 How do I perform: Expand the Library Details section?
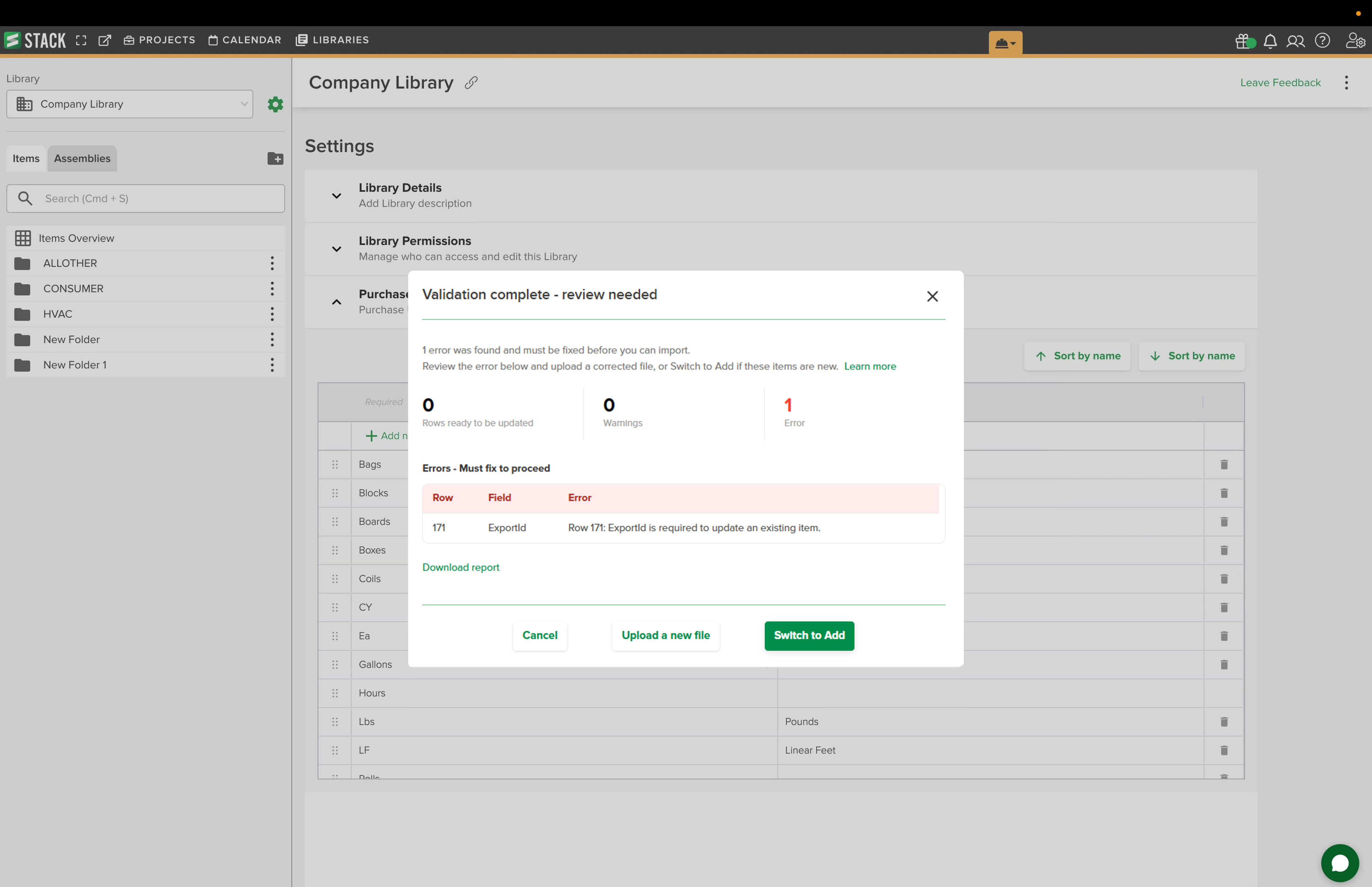pos(336,196)
